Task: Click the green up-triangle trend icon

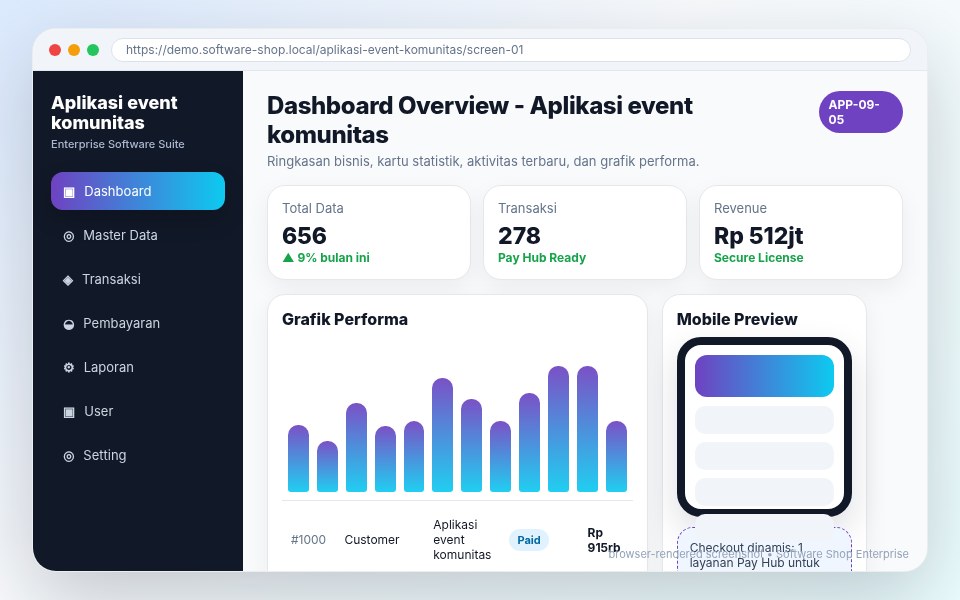Action: click(288, 258)
